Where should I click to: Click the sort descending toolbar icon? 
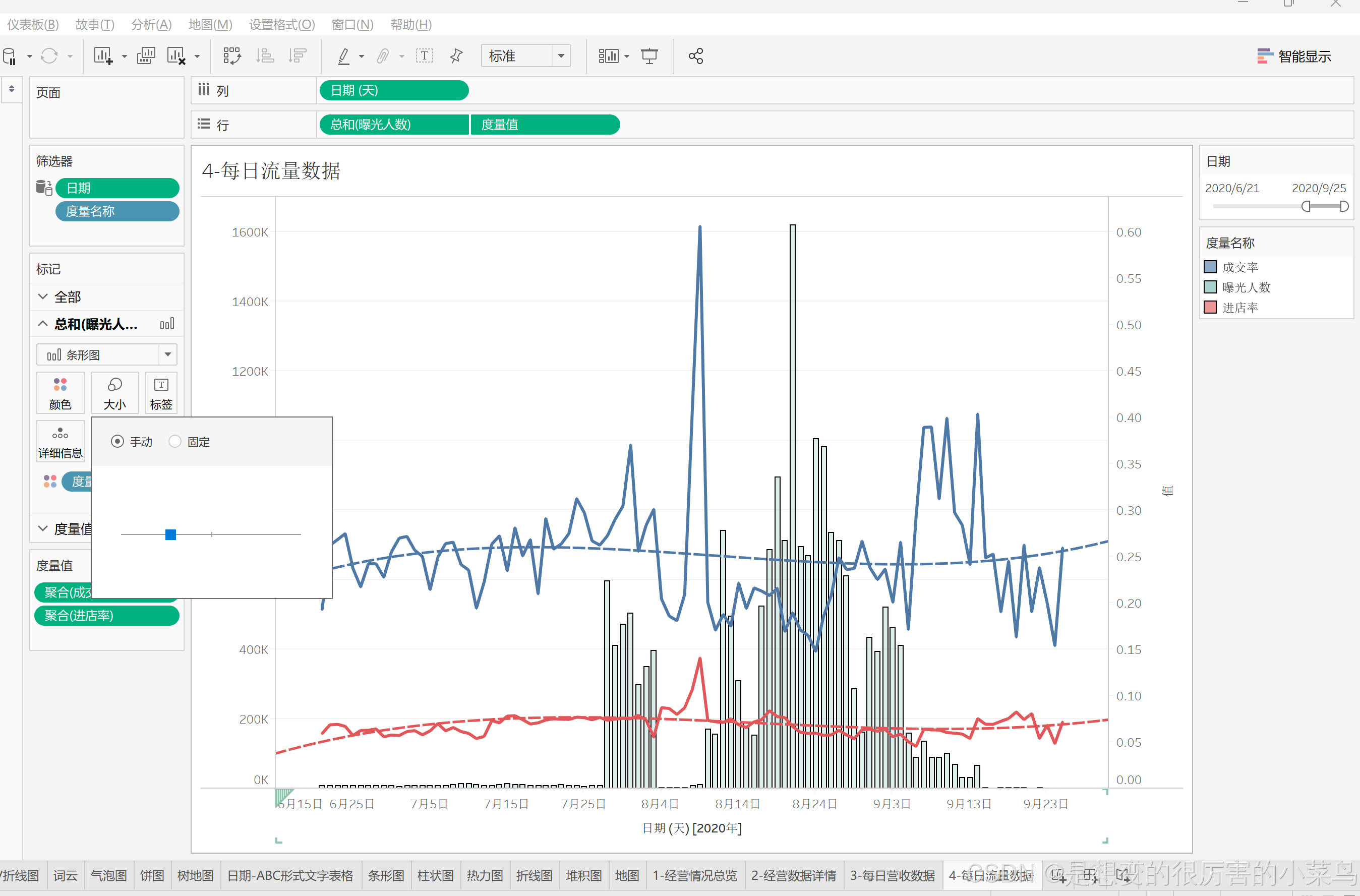297,56
